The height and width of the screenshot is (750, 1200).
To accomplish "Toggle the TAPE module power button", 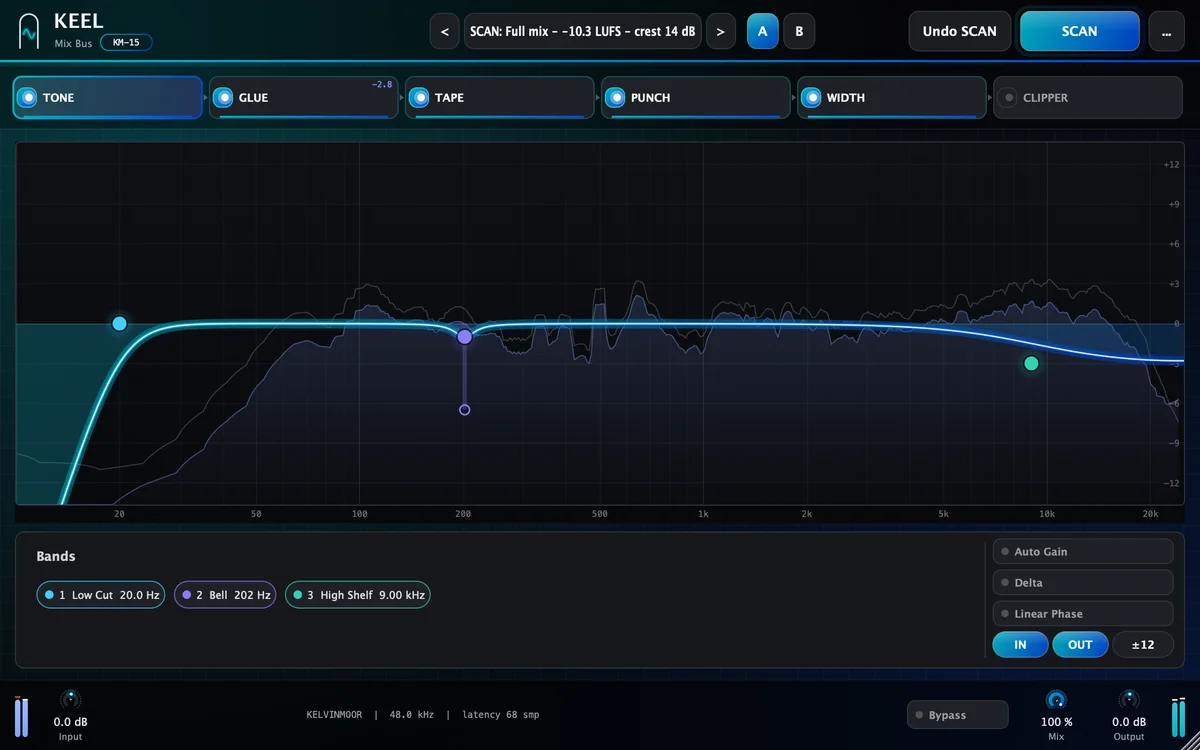I will [420, 98].
